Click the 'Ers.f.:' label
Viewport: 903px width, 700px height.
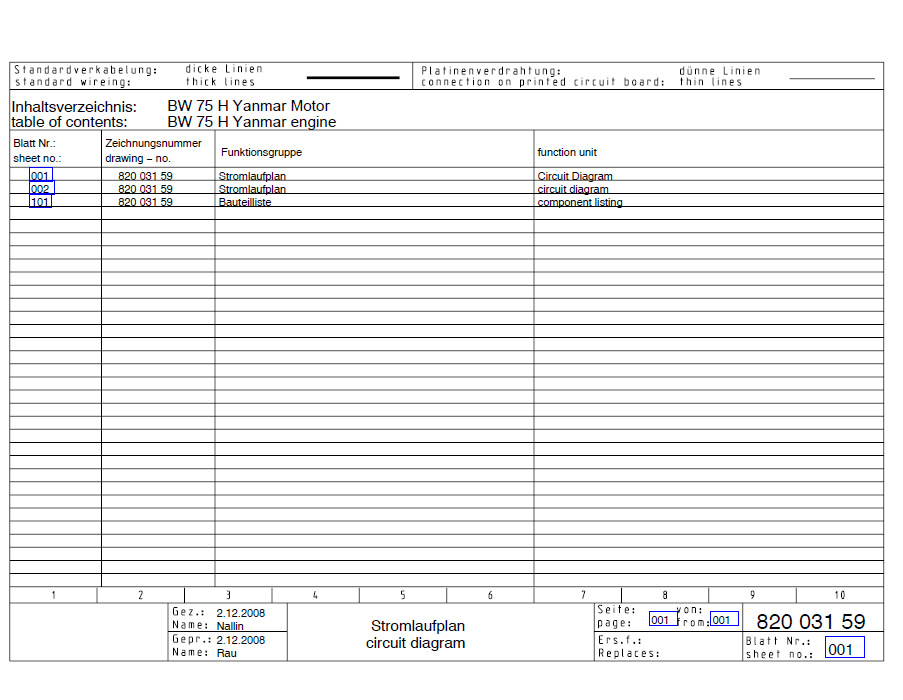(x=620, y=640)
